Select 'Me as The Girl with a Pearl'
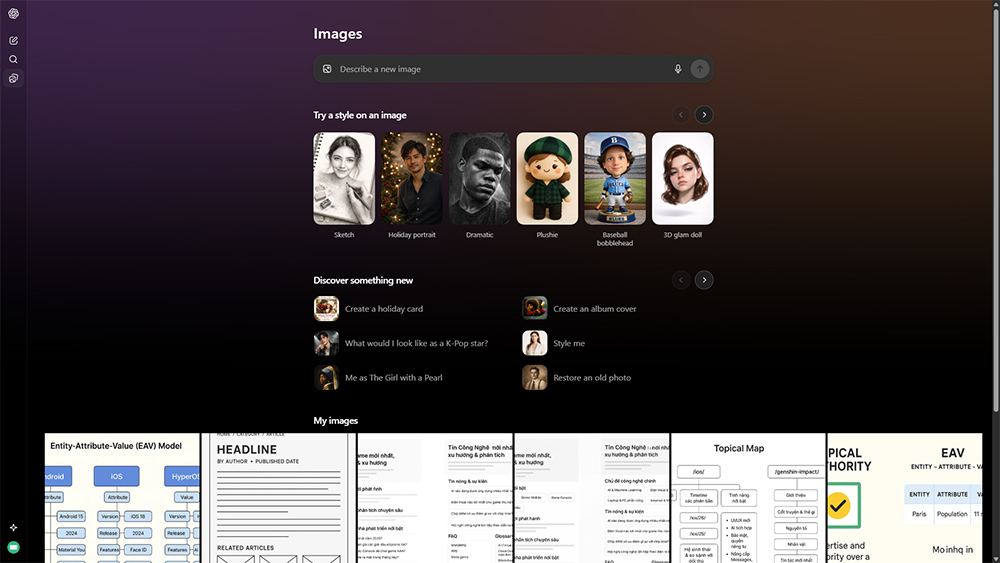Viewport: 1000px width, 563px height. click(x=393, y=377)
